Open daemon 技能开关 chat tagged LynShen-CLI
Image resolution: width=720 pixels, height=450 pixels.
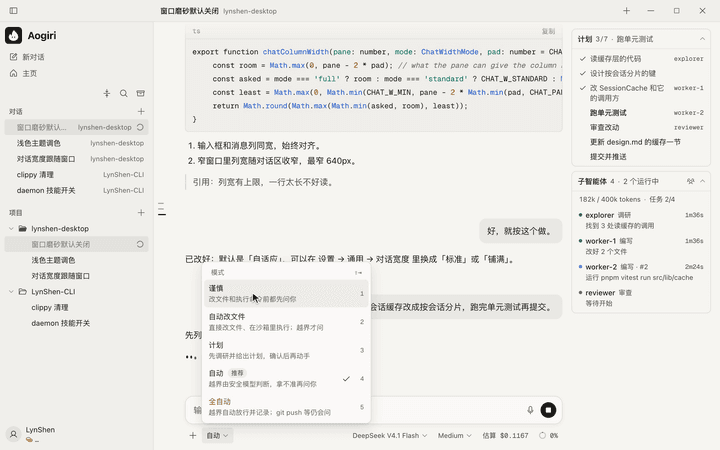(x=77, y=191)
